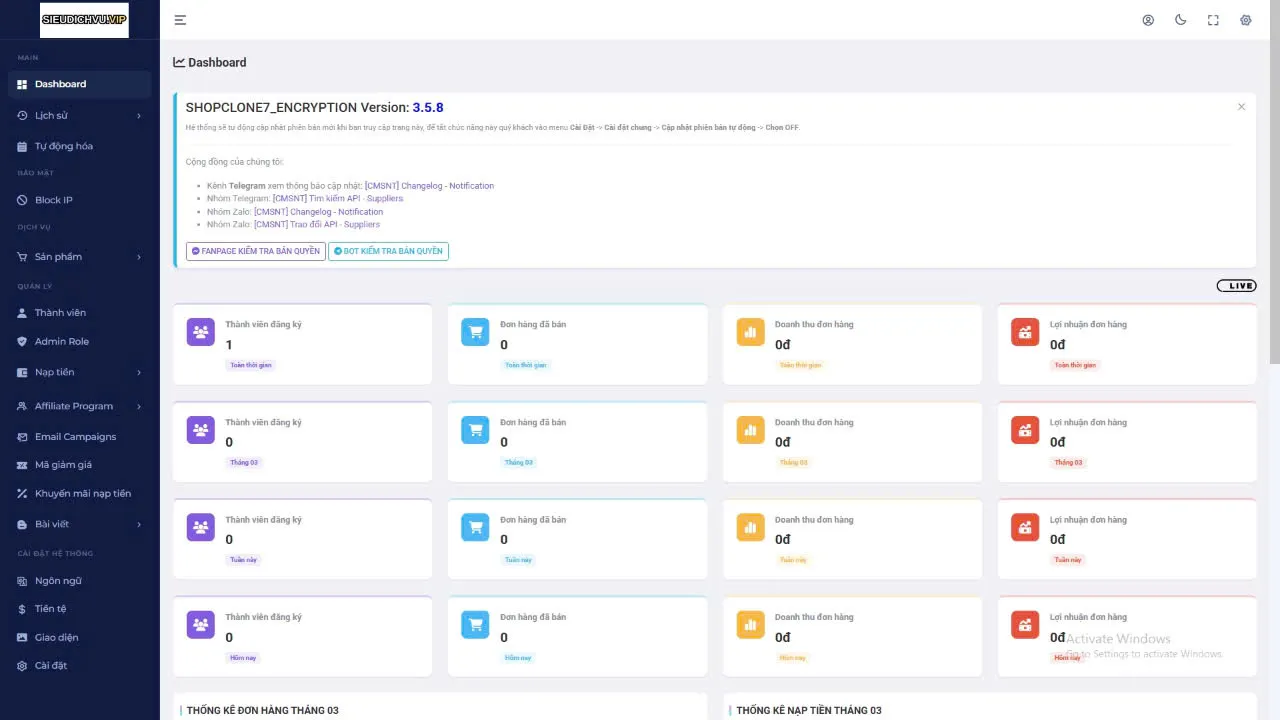This screenshot has height=720, width=1280.
Task: Open Tự động hóa menu item
Action: pyautogui.click(x=80, y=146)
